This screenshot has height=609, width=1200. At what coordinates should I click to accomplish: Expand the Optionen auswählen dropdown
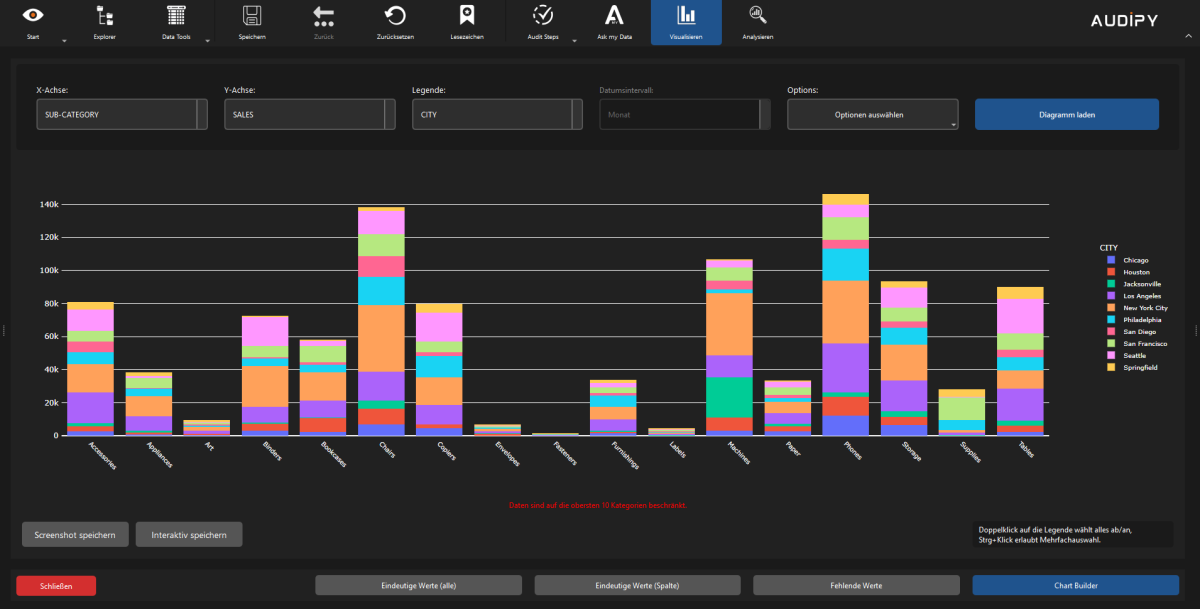[872, 115]
